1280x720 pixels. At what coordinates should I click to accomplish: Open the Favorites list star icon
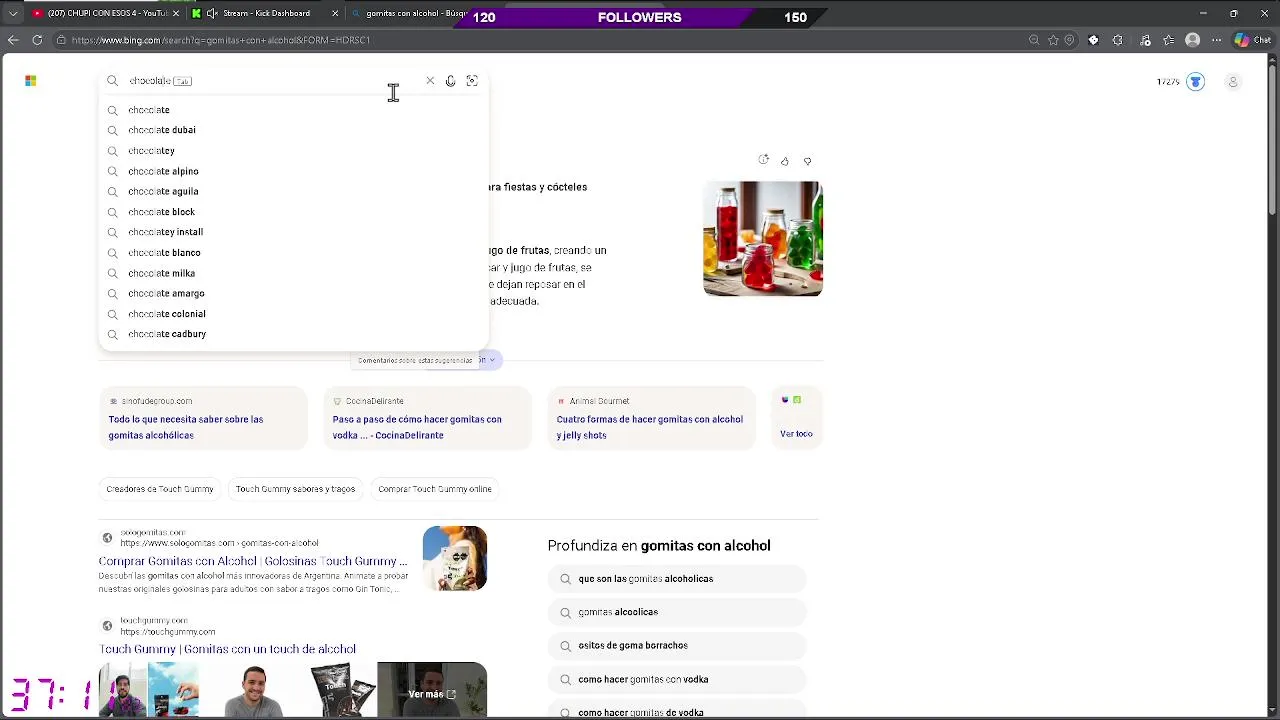1168,40
